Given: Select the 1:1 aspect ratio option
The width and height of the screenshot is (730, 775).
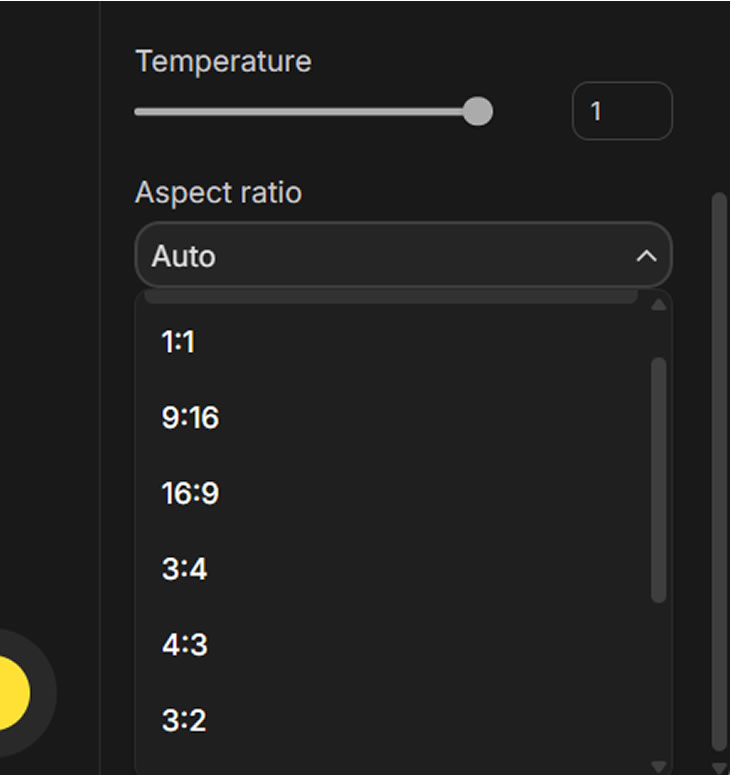Looking at the screenshot, I should pyautogui.click(x=178, y=342).
